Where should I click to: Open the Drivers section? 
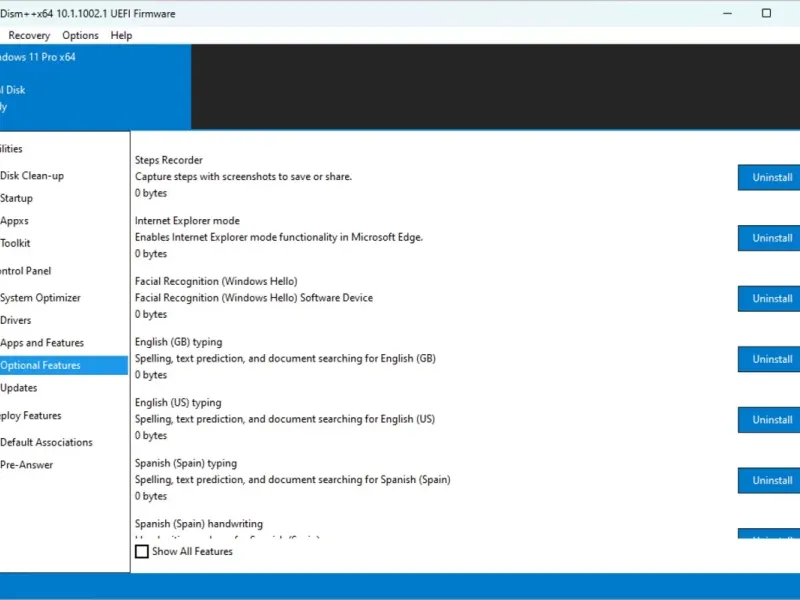click(16, 320)
